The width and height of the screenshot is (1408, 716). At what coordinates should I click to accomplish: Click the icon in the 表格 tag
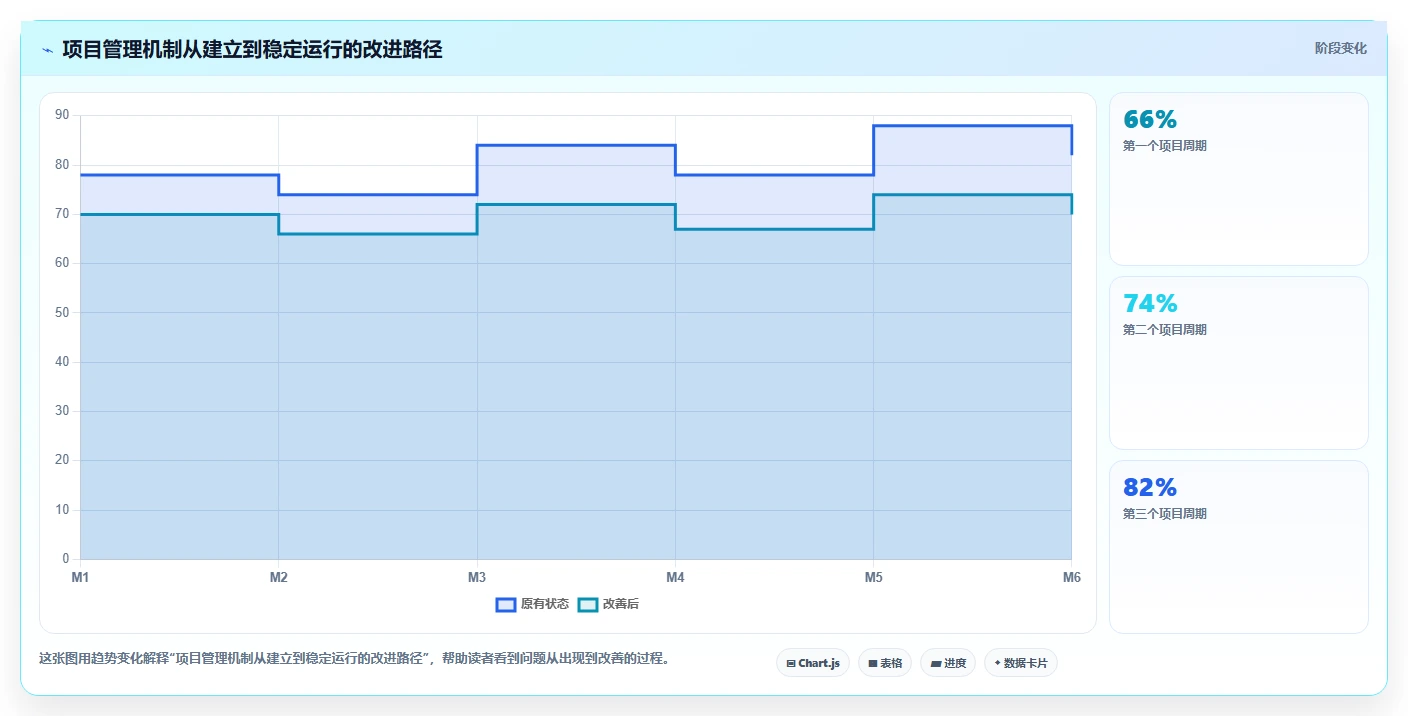(872, 663)
